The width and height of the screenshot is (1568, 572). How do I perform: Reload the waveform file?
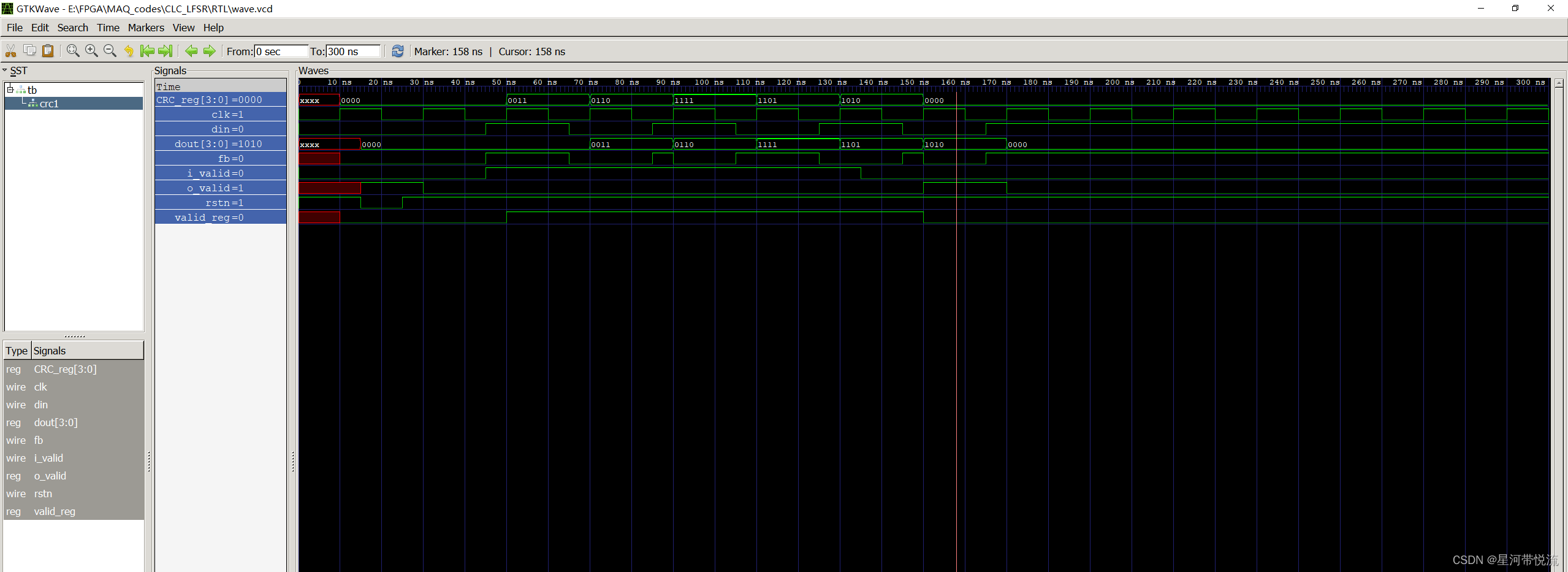tap(398, 51)
